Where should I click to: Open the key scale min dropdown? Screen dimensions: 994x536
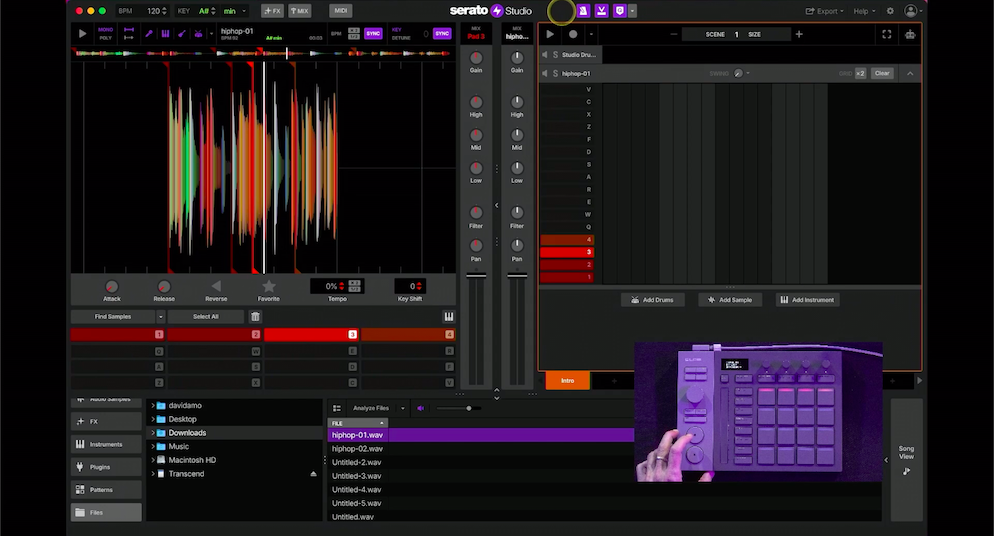click(235, 11)
